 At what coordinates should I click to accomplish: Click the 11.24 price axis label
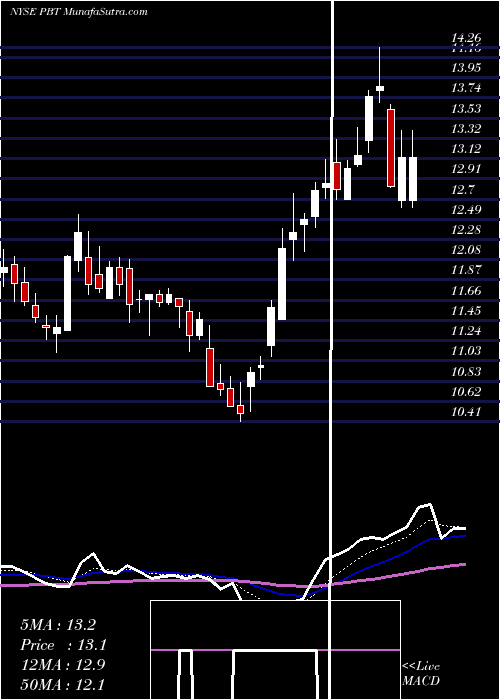(x=467, y=330)
